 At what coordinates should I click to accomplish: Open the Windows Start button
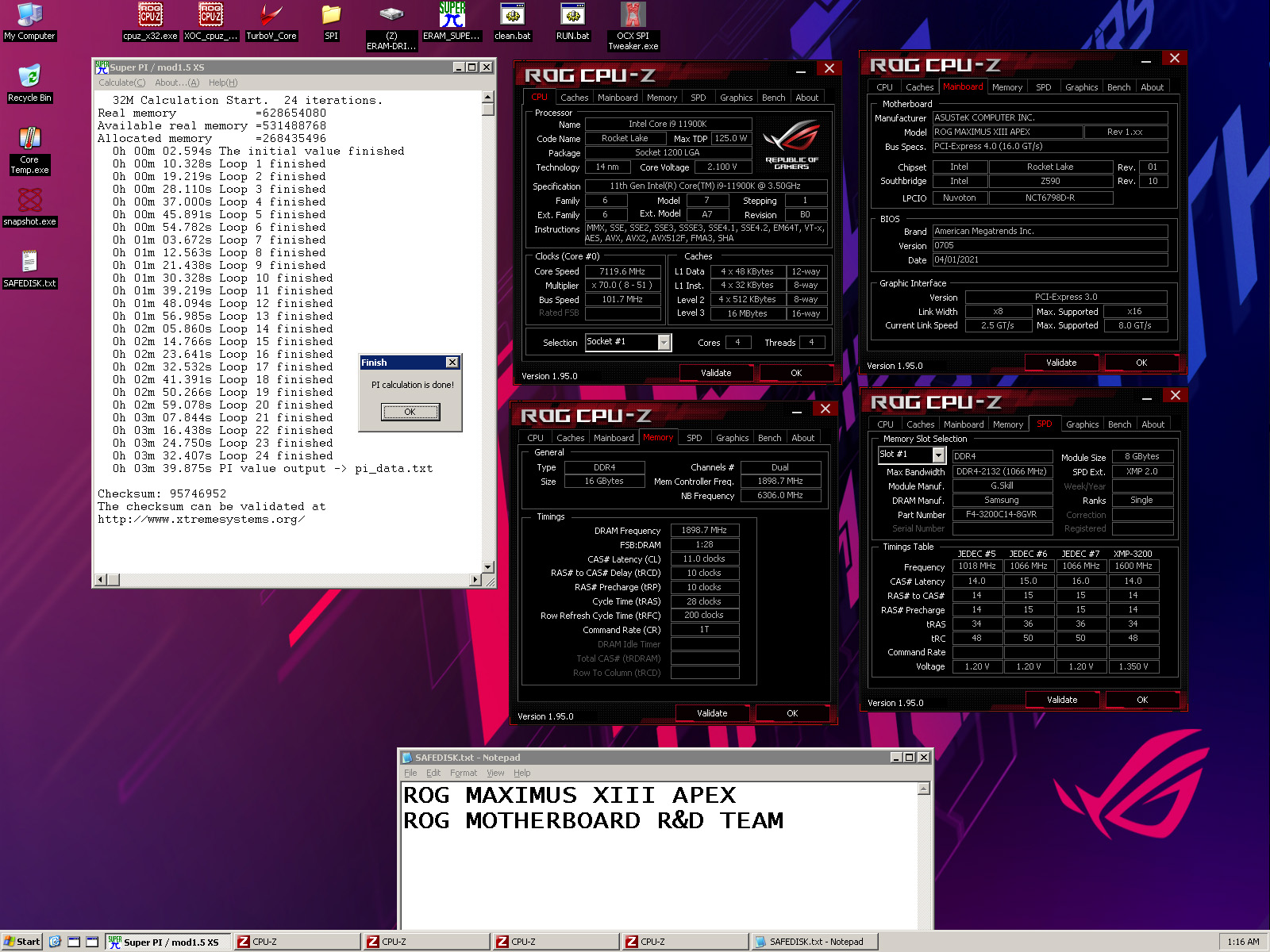pyautogui.click(x=21, y=942)
